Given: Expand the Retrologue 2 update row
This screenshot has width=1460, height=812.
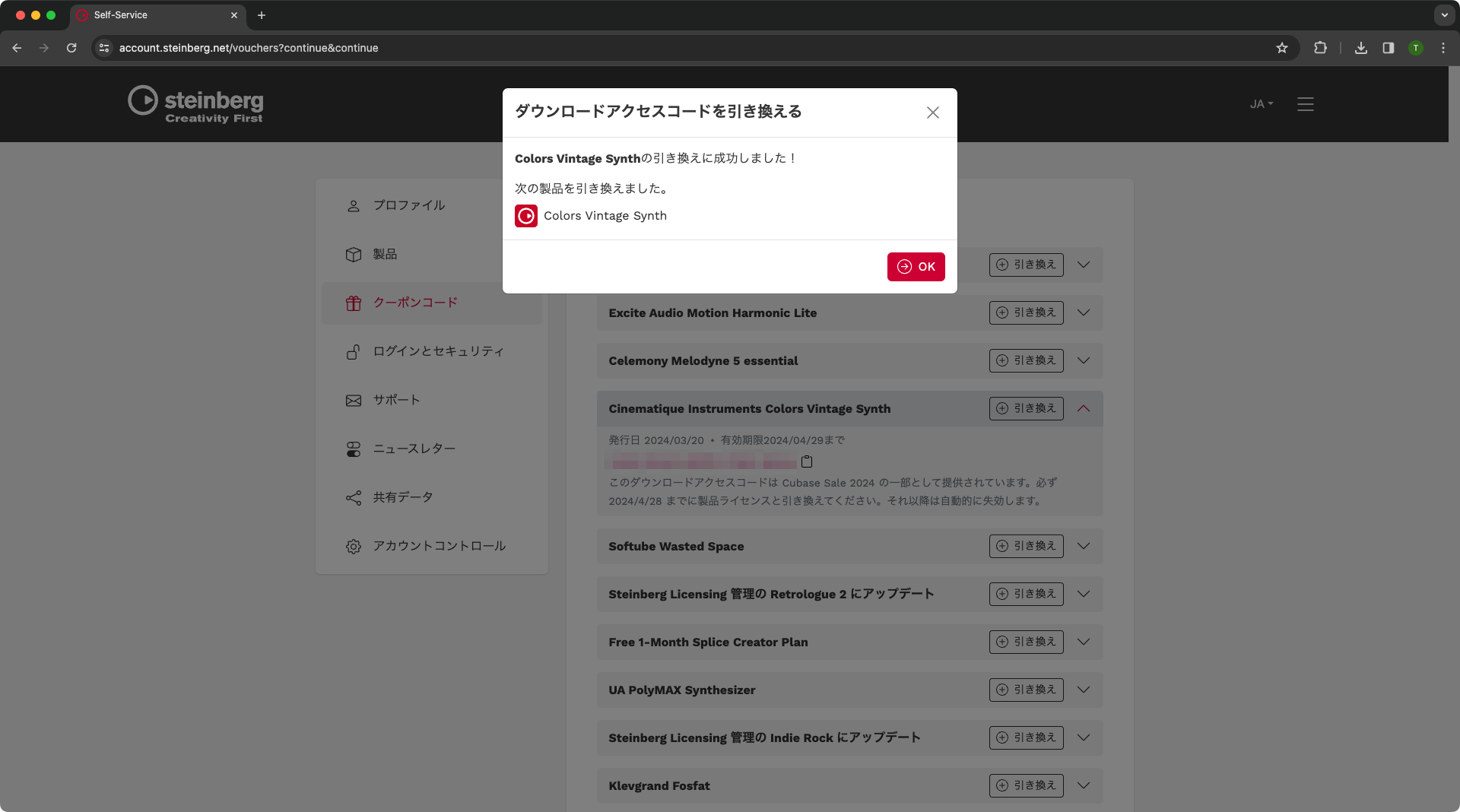Looking at the screenshot, I should point(1084,594).
